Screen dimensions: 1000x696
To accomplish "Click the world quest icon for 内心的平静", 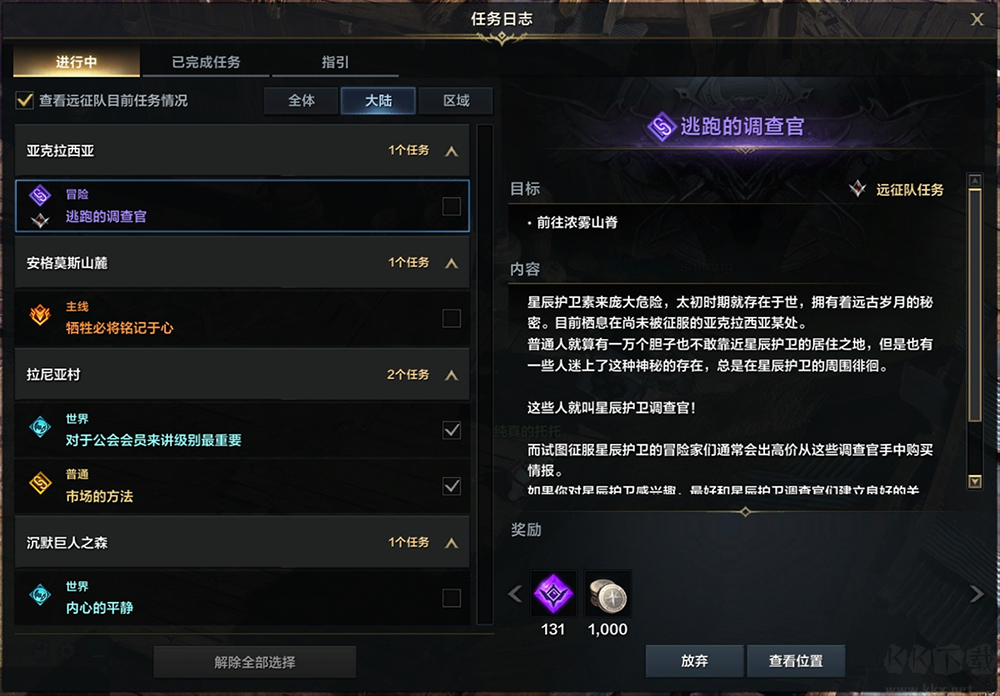I will coord(40,595).
